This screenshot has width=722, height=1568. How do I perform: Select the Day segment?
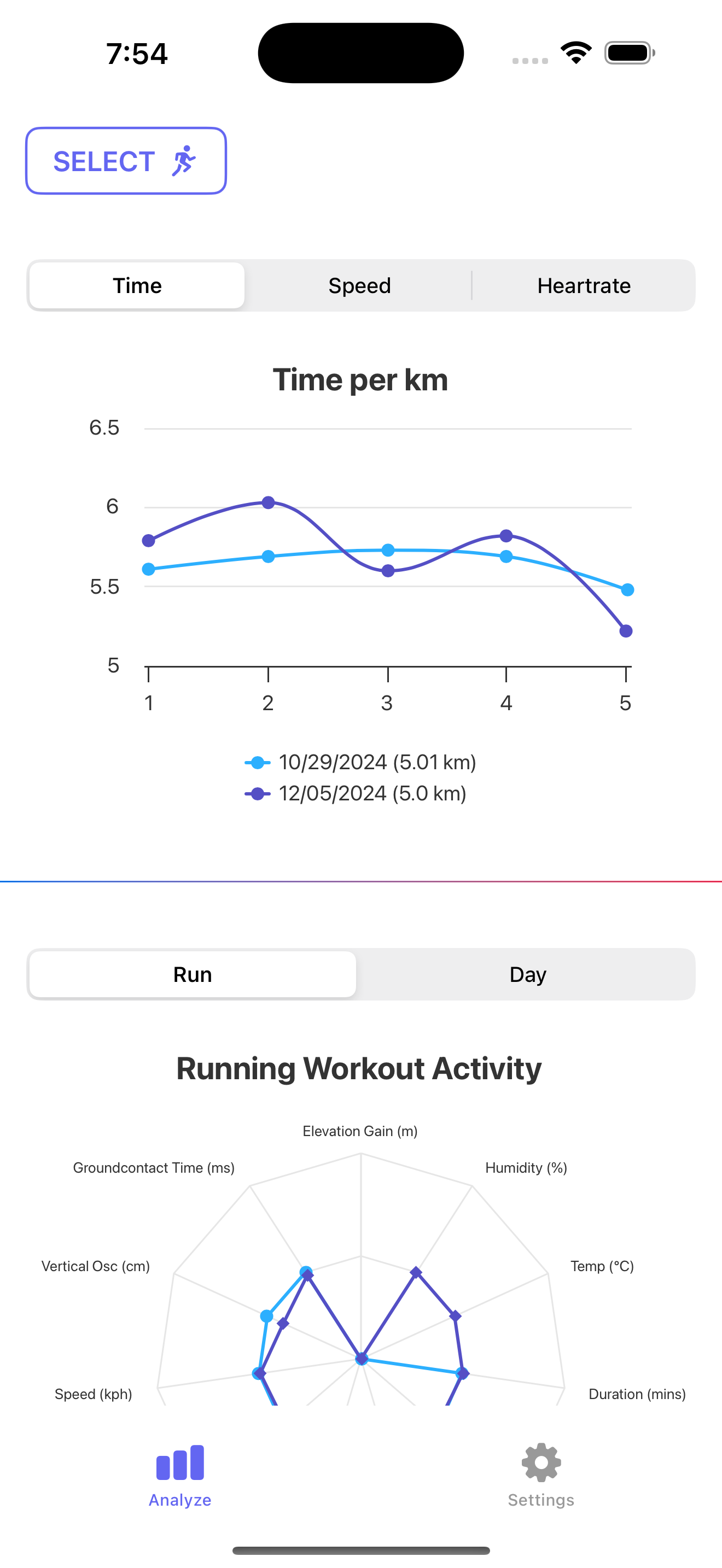(527, 974)
